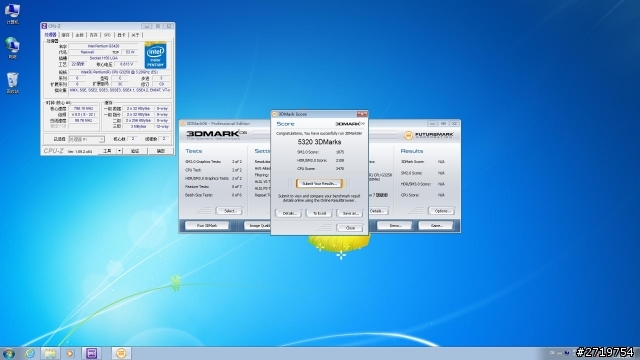Switch to the orange 3DMark06 taskbar button
The image size is (640, 360).
[121, 353]
